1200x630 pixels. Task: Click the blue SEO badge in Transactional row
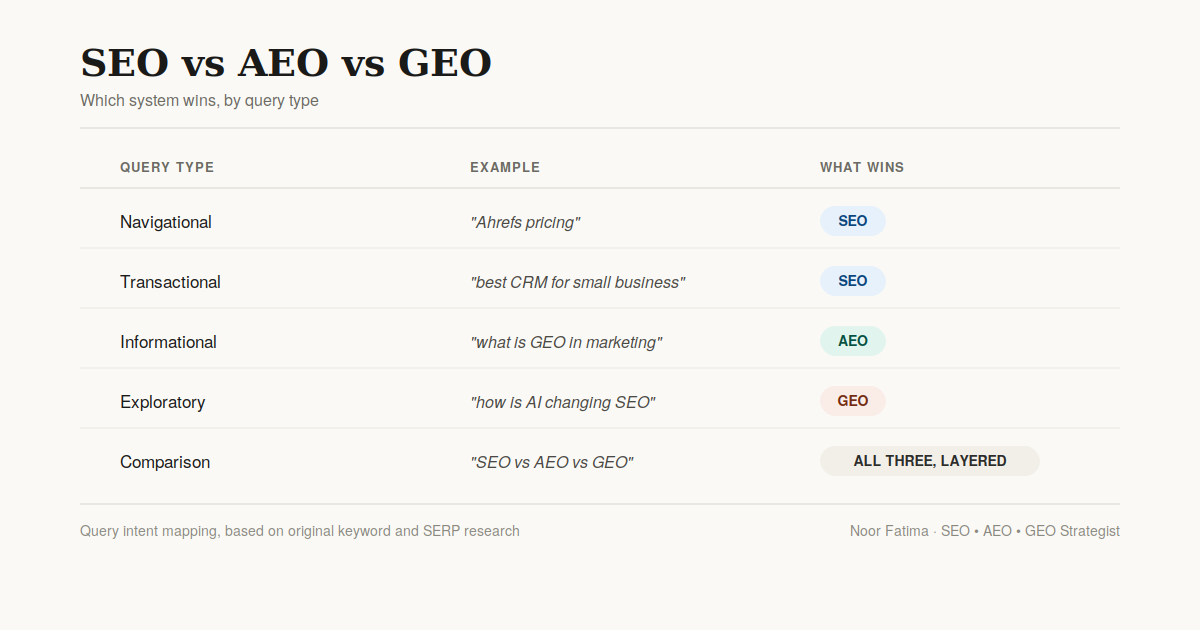tap(853, 281)
